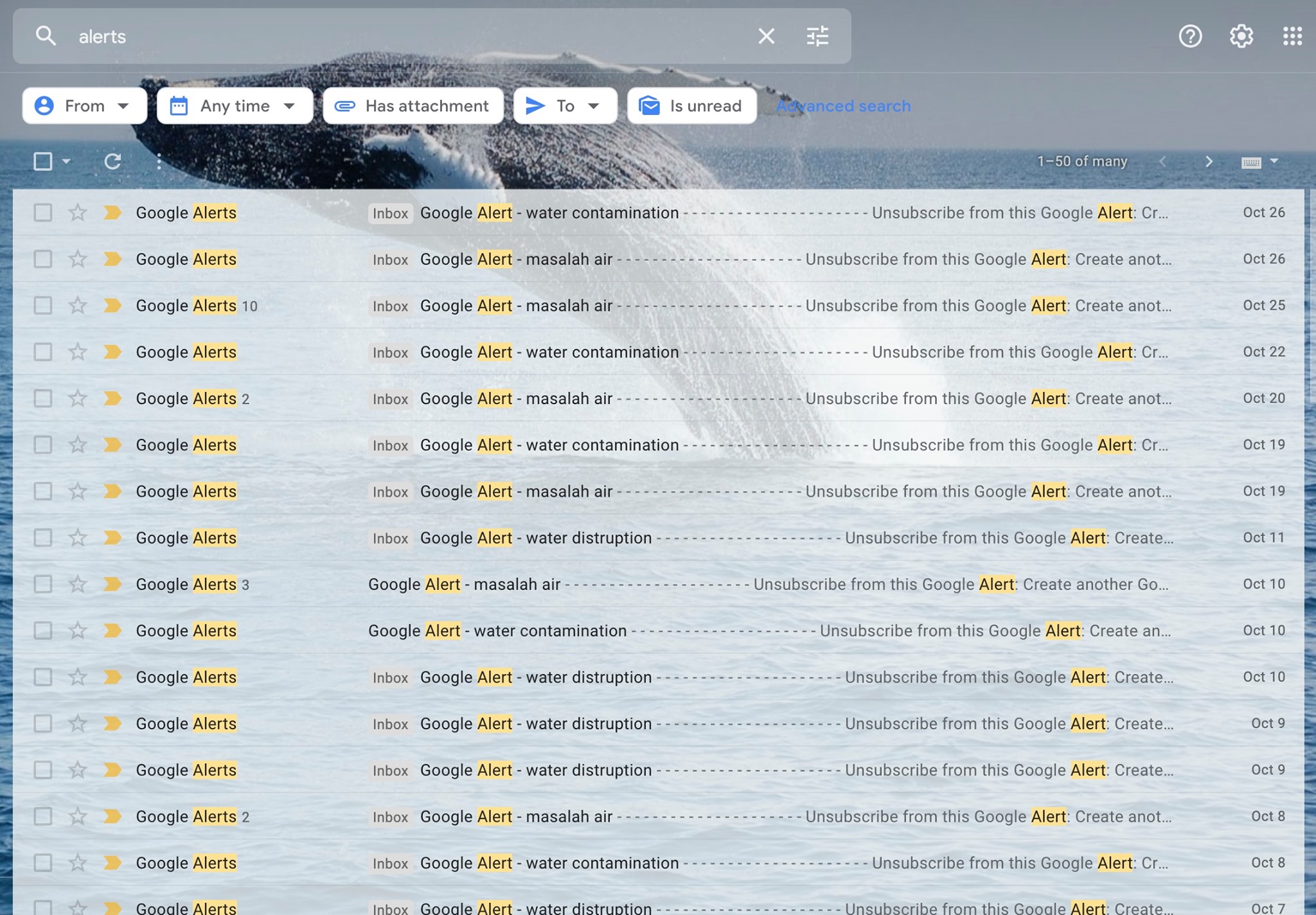Image resolution: width=1316 pixels, height=915 pixels.
Task: Open the To recipient filter dropdown
Action: pos(565,105)
